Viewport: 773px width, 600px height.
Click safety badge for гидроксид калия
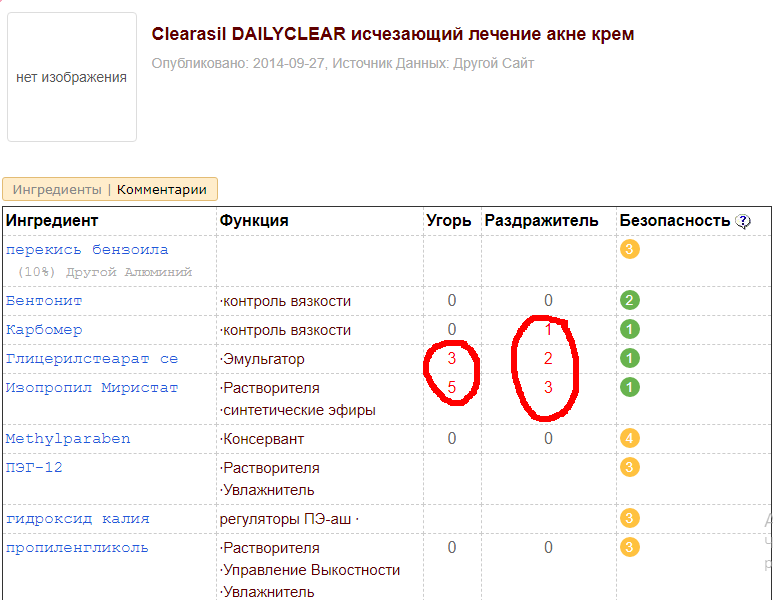coord(630,518)
